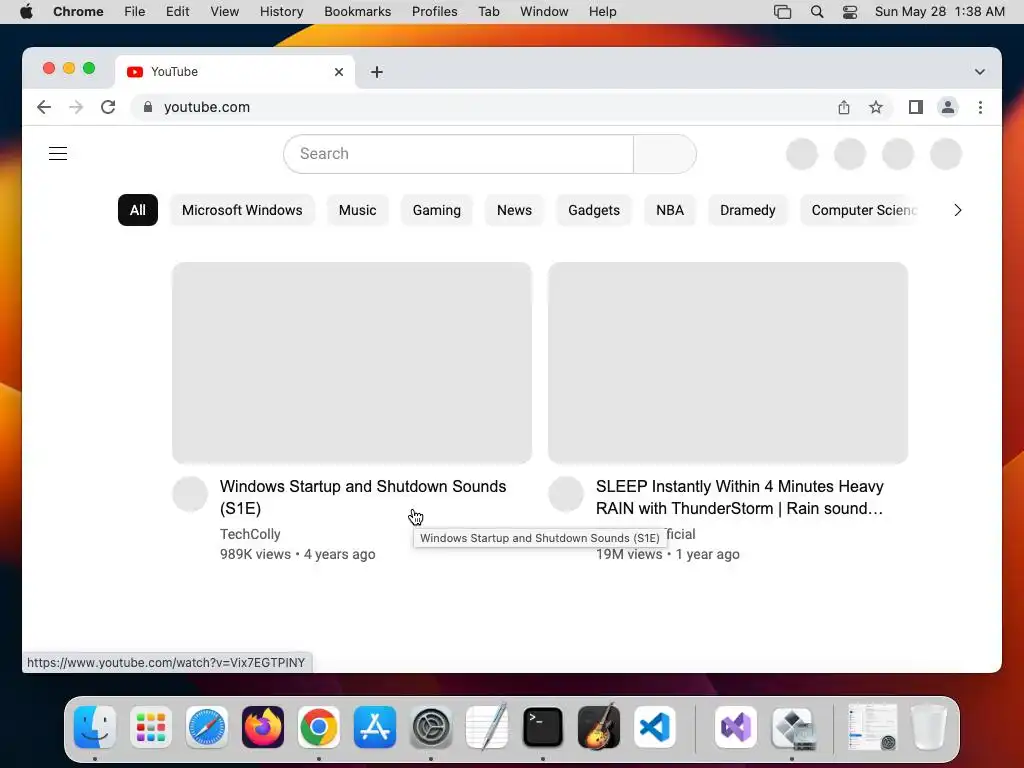Click the 19M views text
The image size is (1024, 768).
pos(630,554)
